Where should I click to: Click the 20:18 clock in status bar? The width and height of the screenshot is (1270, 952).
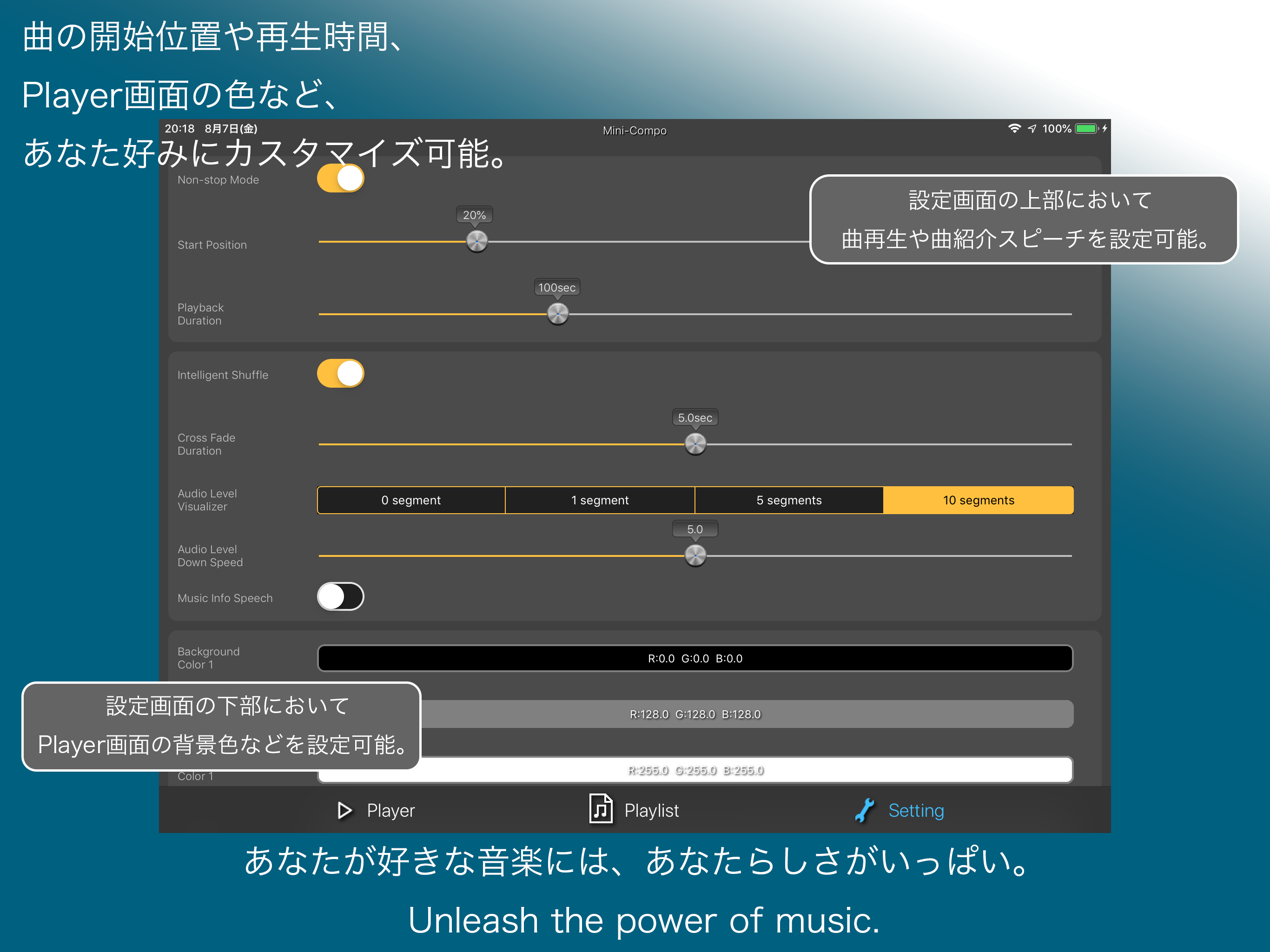(180, 129)
